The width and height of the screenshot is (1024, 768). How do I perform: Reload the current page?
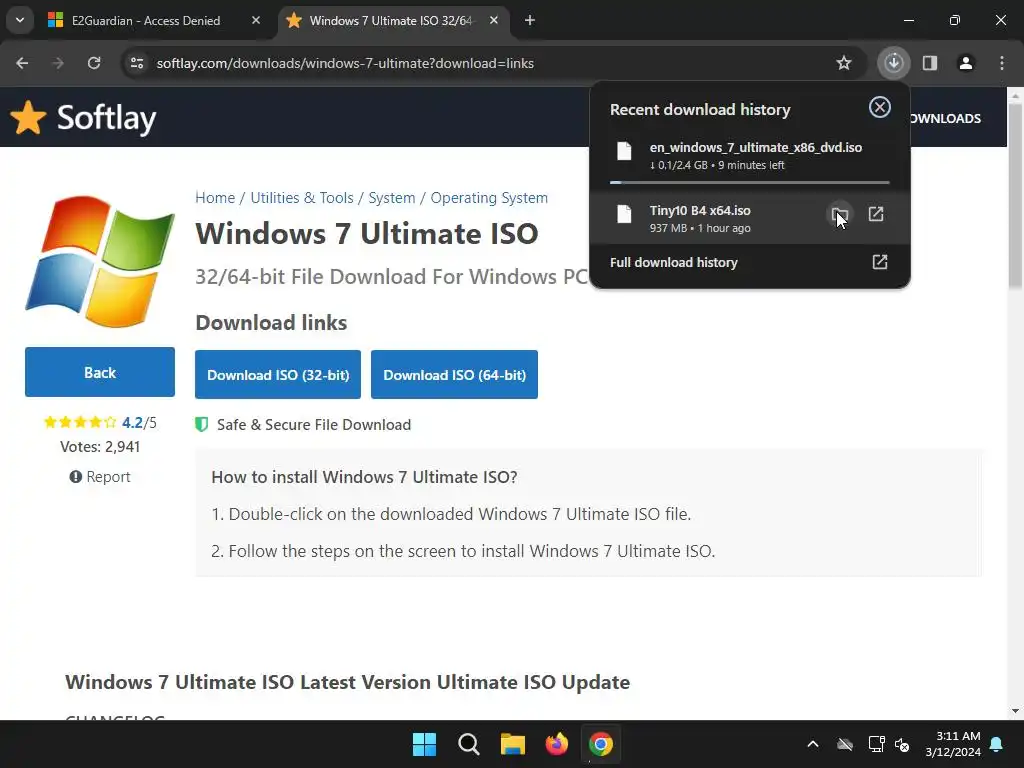point(94,63)
